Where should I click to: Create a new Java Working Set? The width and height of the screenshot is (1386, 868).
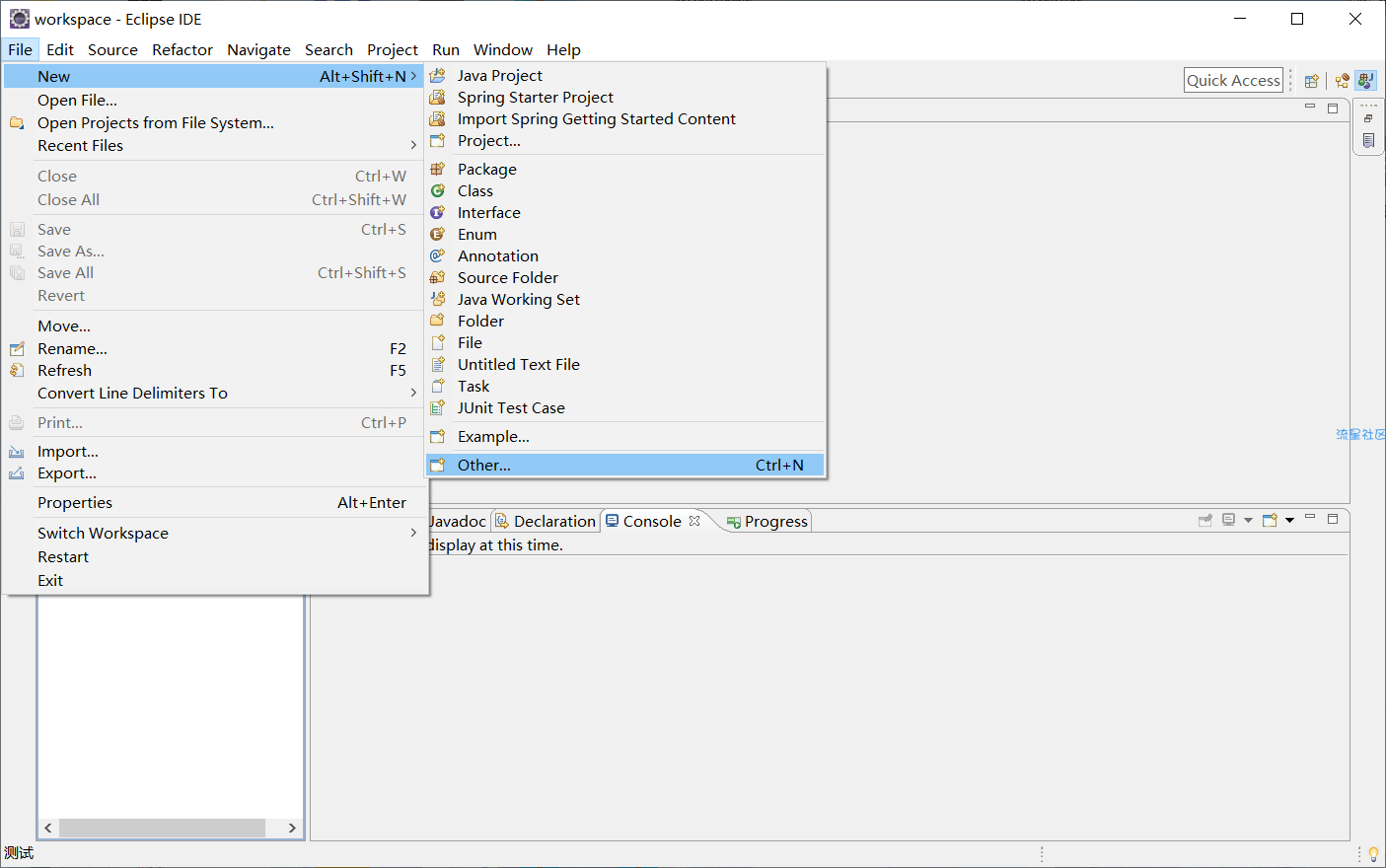point(625,299)
